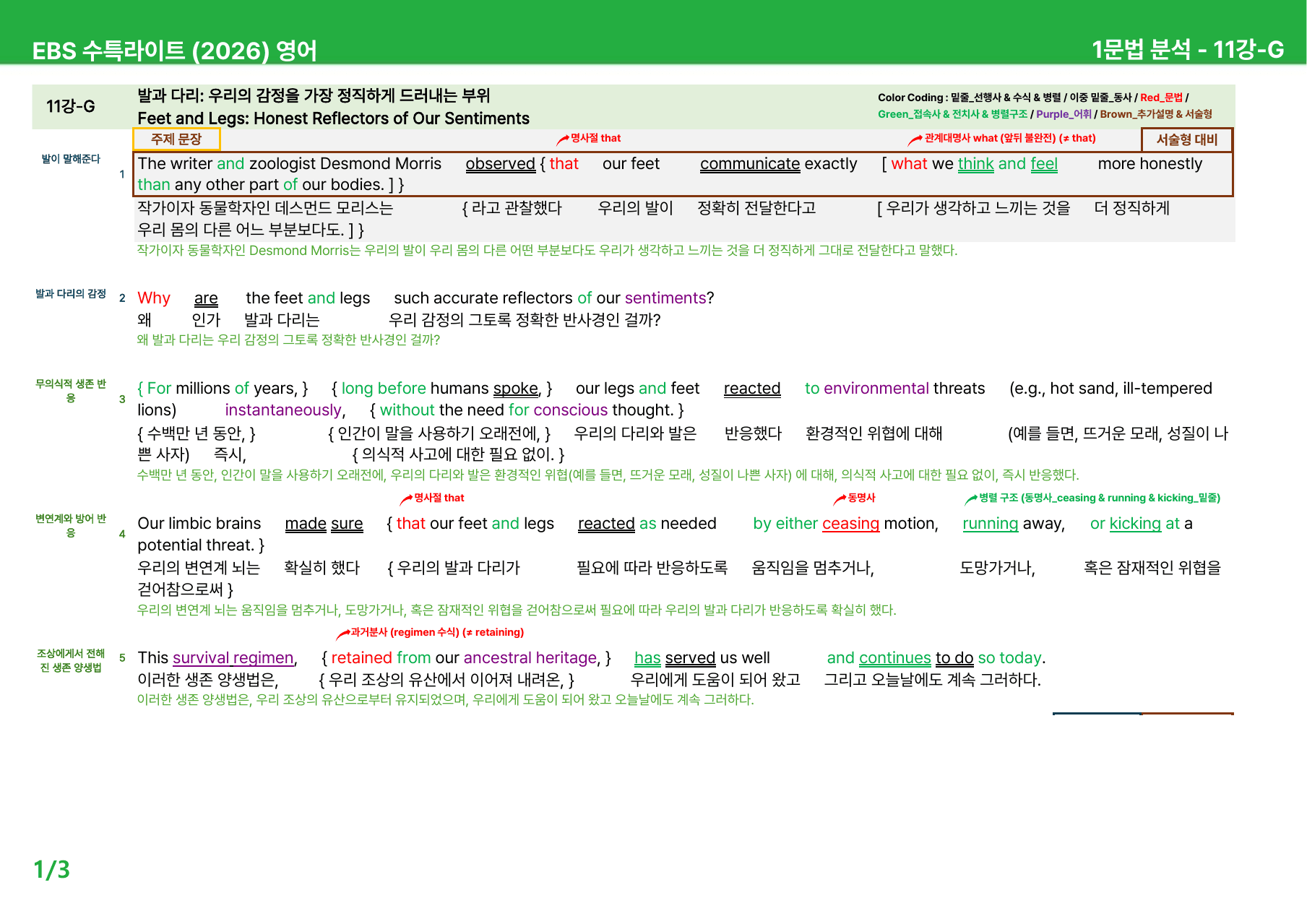This screenshot has width=1307, height=924.
Task: Click the 'Brown_추가설명 & 서술형' legend entry
Action: (x=1156, y=114)
